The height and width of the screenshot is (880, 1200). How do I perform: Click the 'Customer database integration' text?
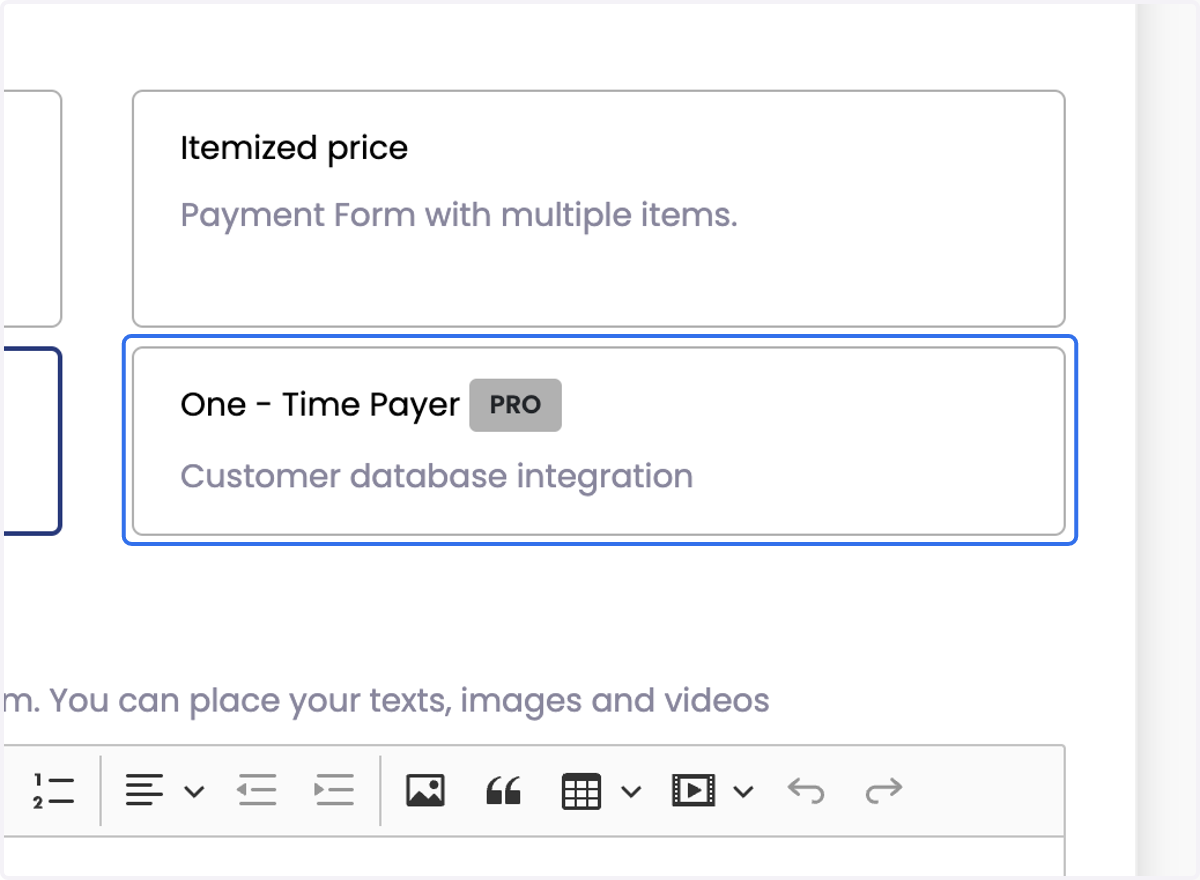[437, 476]
